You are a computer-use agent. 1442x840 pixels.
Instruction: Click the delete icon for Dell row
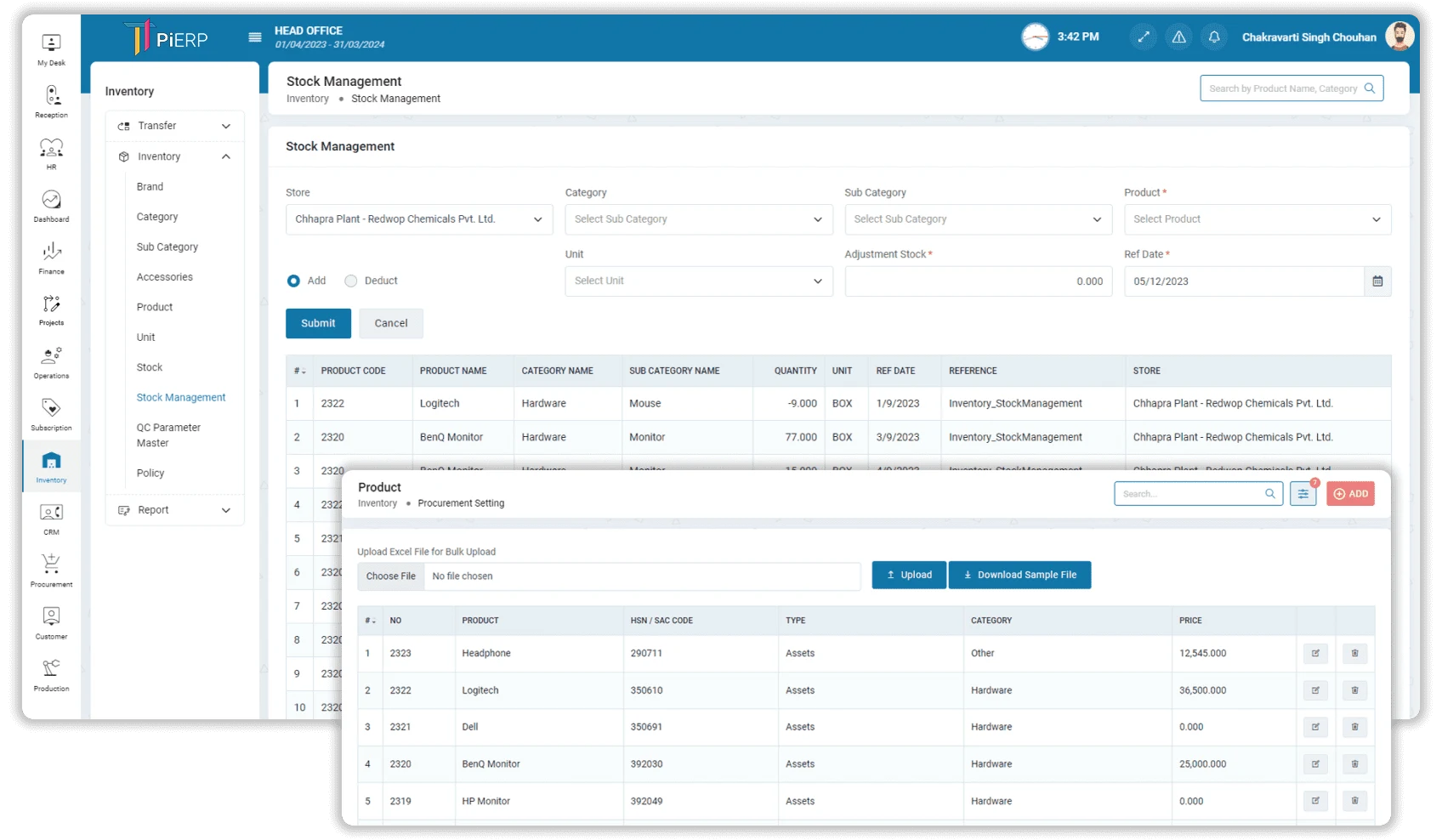coord(1354,727)
